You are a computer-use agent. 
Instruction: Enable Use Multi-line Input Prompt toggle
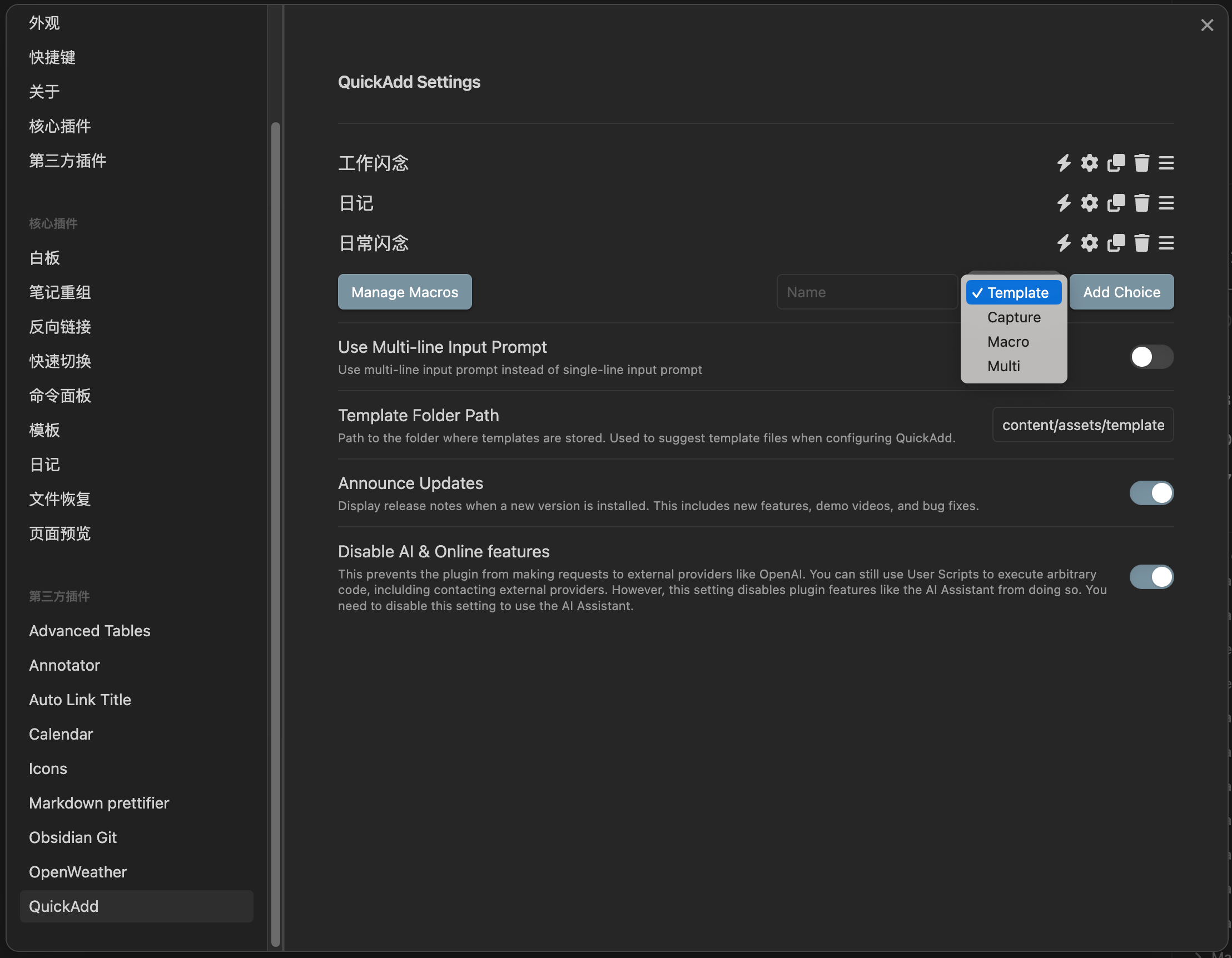tap(1151, 357)
